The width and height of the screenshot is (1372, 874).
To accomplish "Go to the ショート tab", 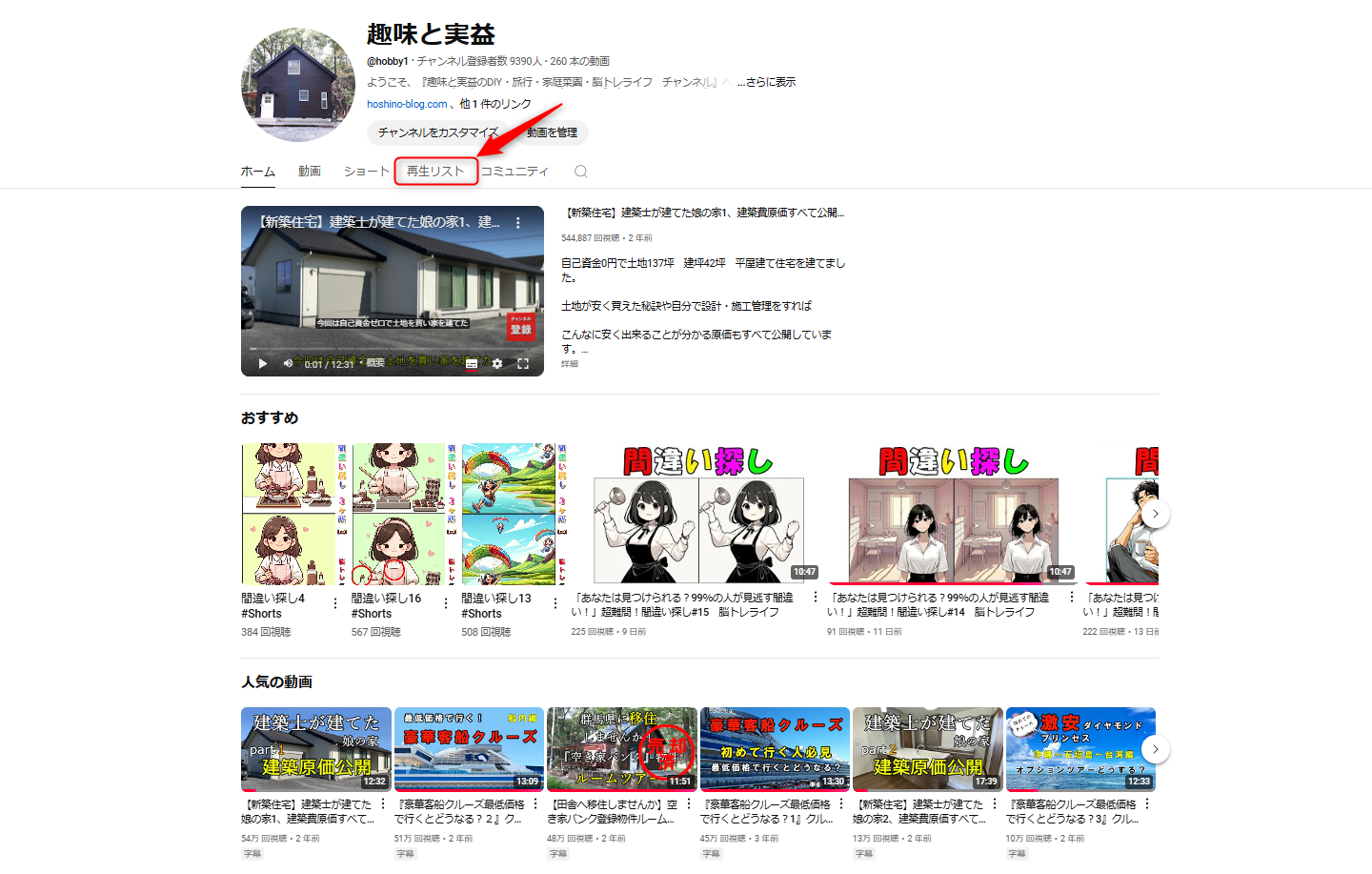I will pos(367,172).
